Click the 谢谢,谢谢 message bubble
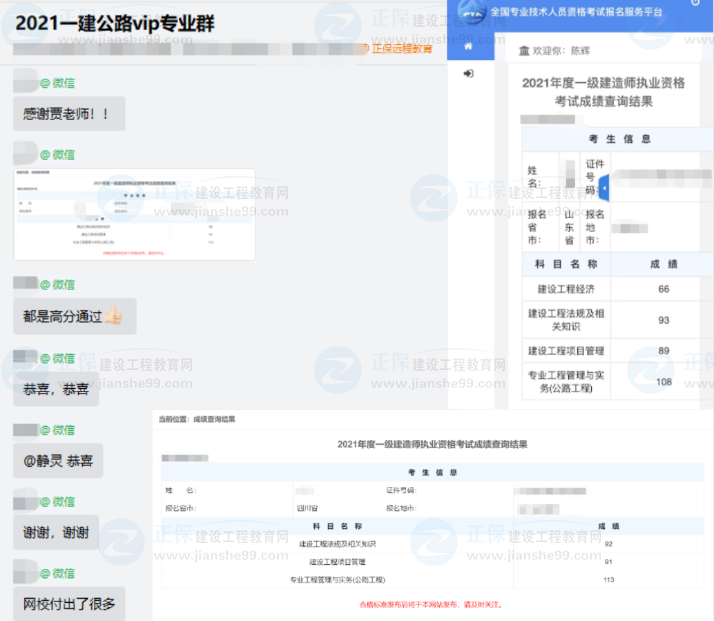 (x=56, y=532)
